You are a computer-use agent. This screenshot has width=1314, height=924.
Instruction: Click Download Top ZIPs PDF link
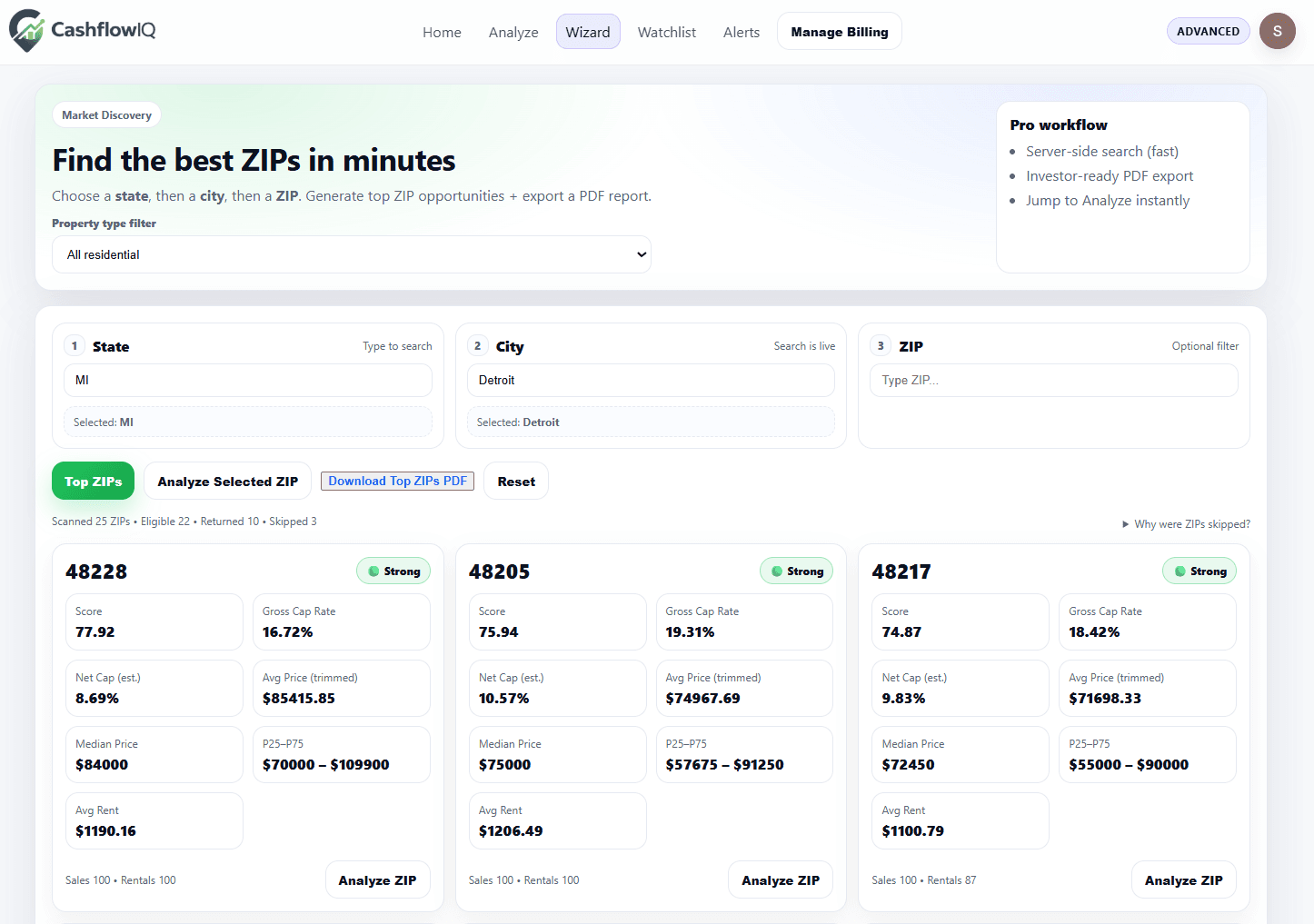pyautogui.click(x=397, y=481)
